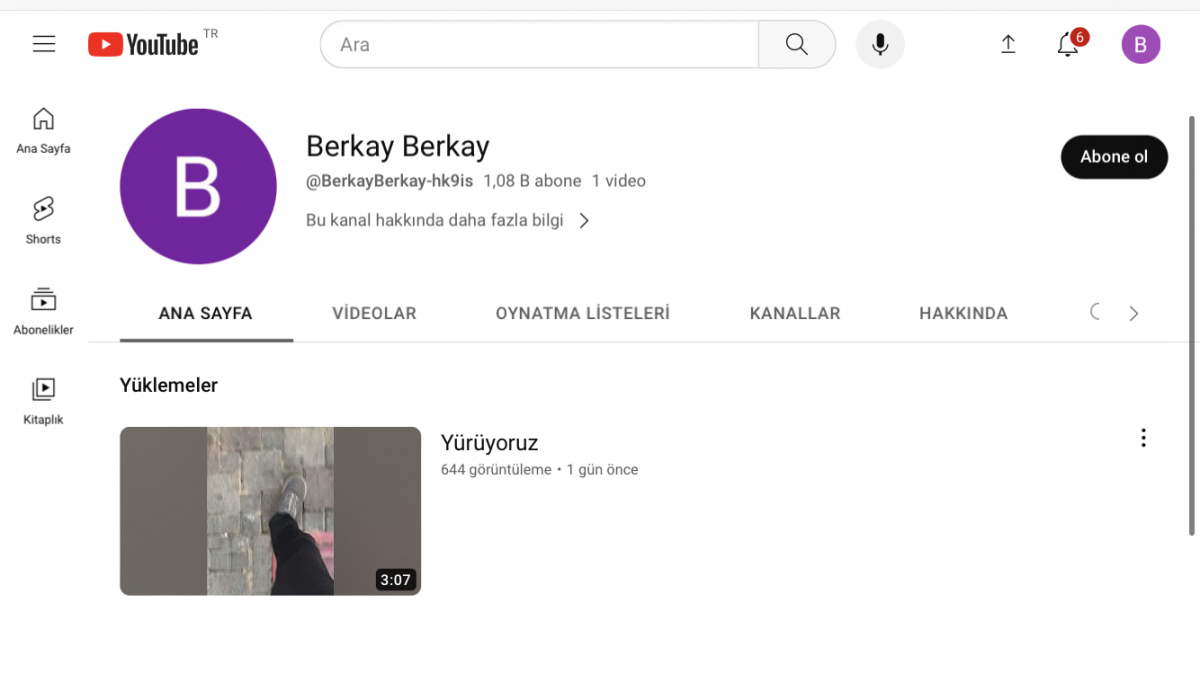Click the search magnifier button
Image resolution: width=1200 pixels, height=674 pixels.
tap(797, 44)
